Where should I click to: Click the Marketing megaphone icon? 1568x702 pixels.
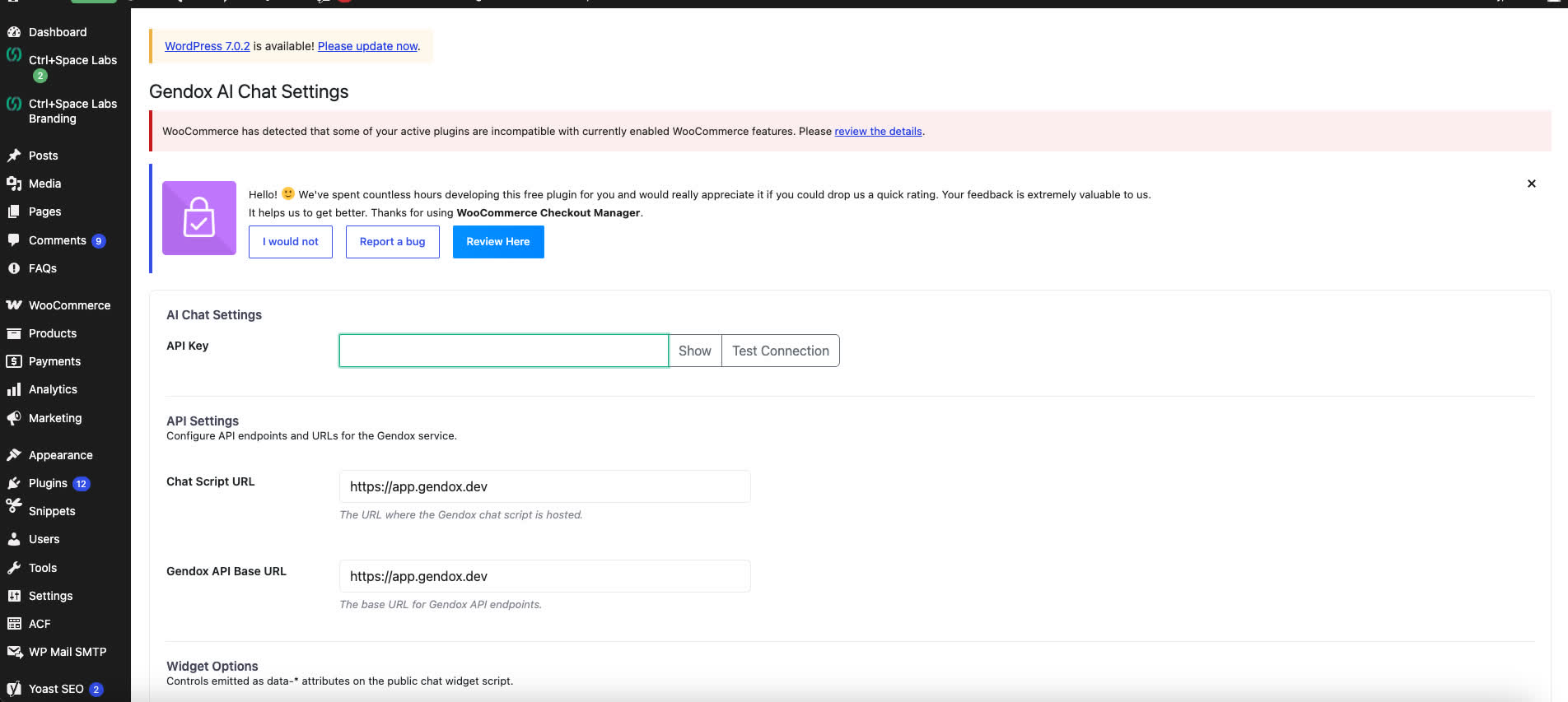click(x=14, y=418)
